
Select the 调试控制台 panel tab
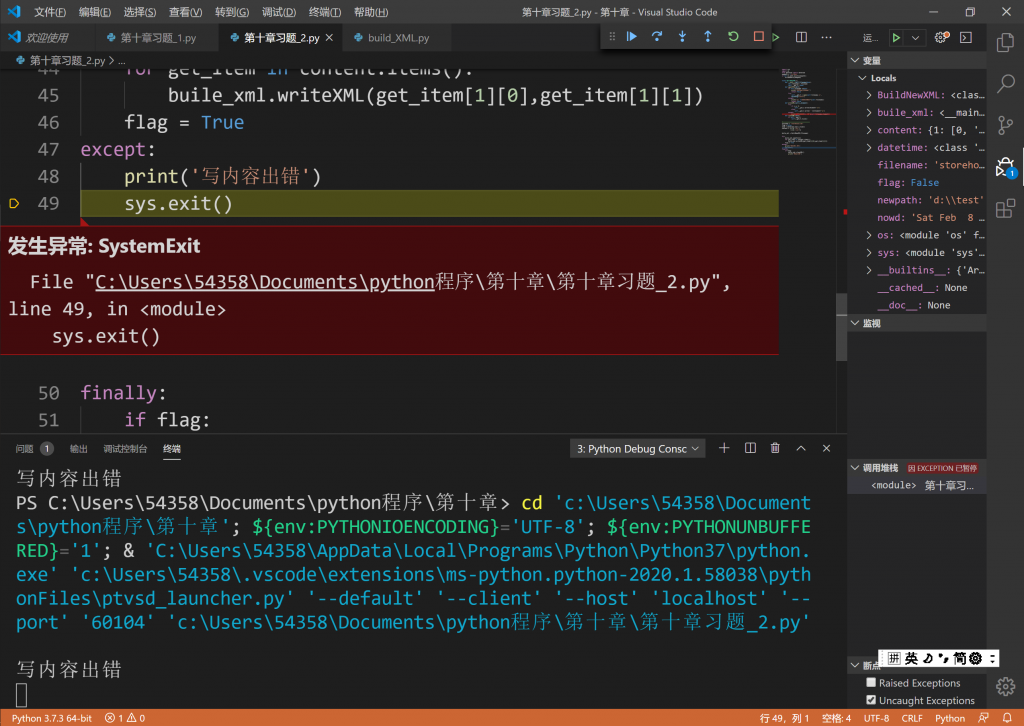tap(125, 449)
